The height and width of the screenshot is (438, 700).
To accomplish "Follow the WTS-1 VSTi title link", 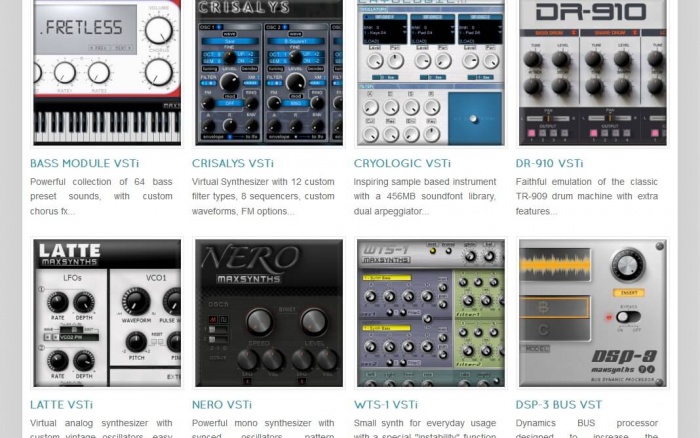I will coord(386,405).
